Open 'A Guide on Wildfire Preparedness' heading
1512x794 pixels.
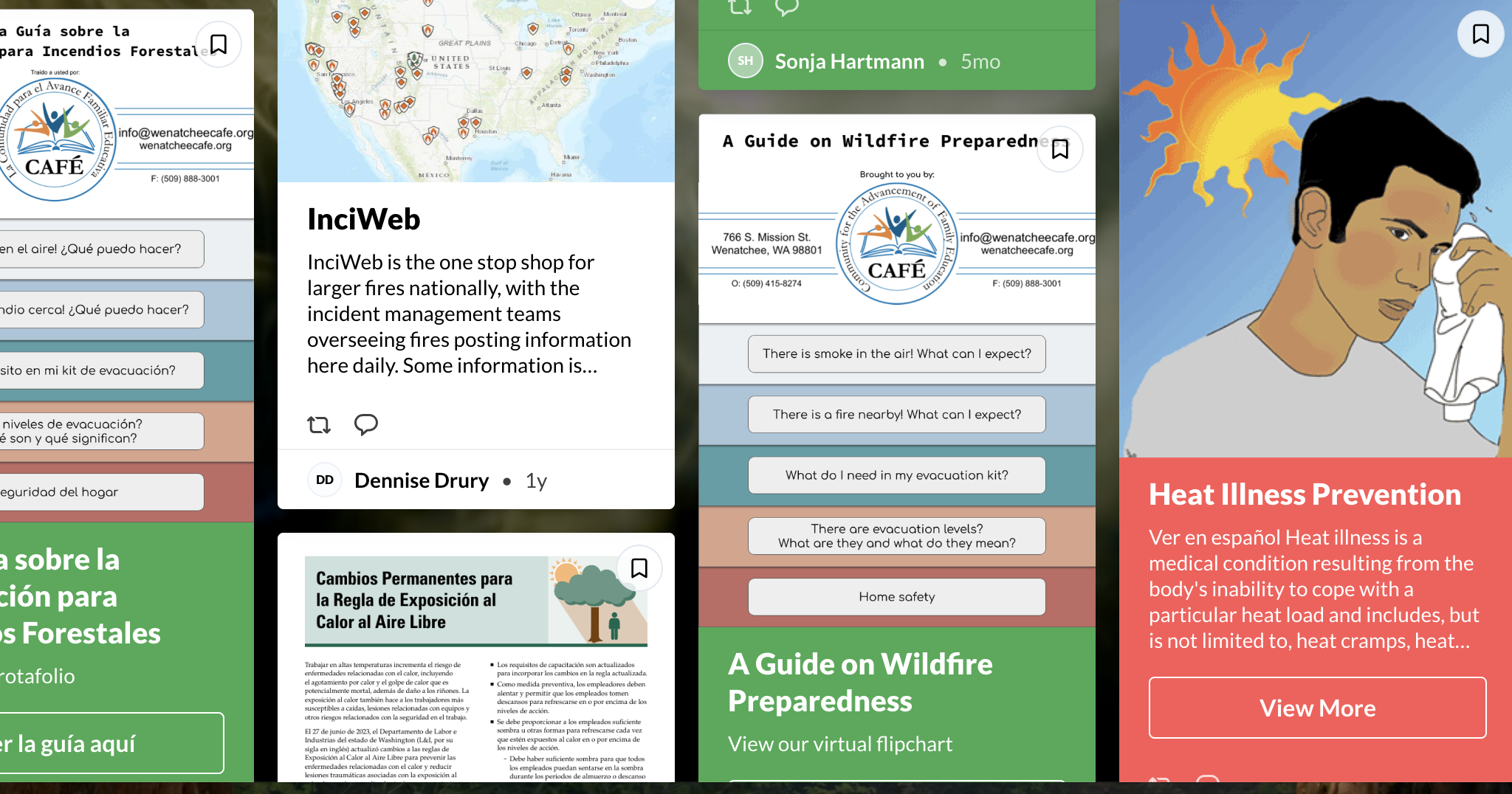pos(860,683)
